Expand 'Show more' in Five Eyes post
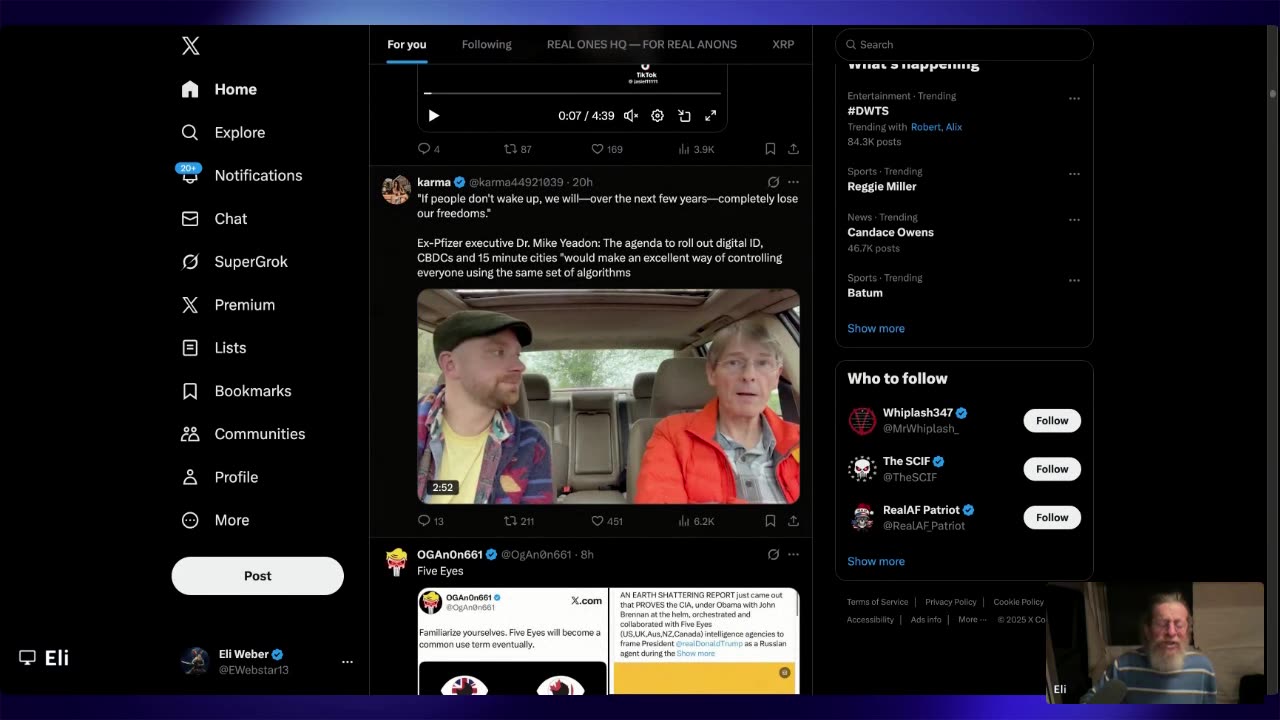1280x720 pixels. pyautogui.click(x=695, y=653)
